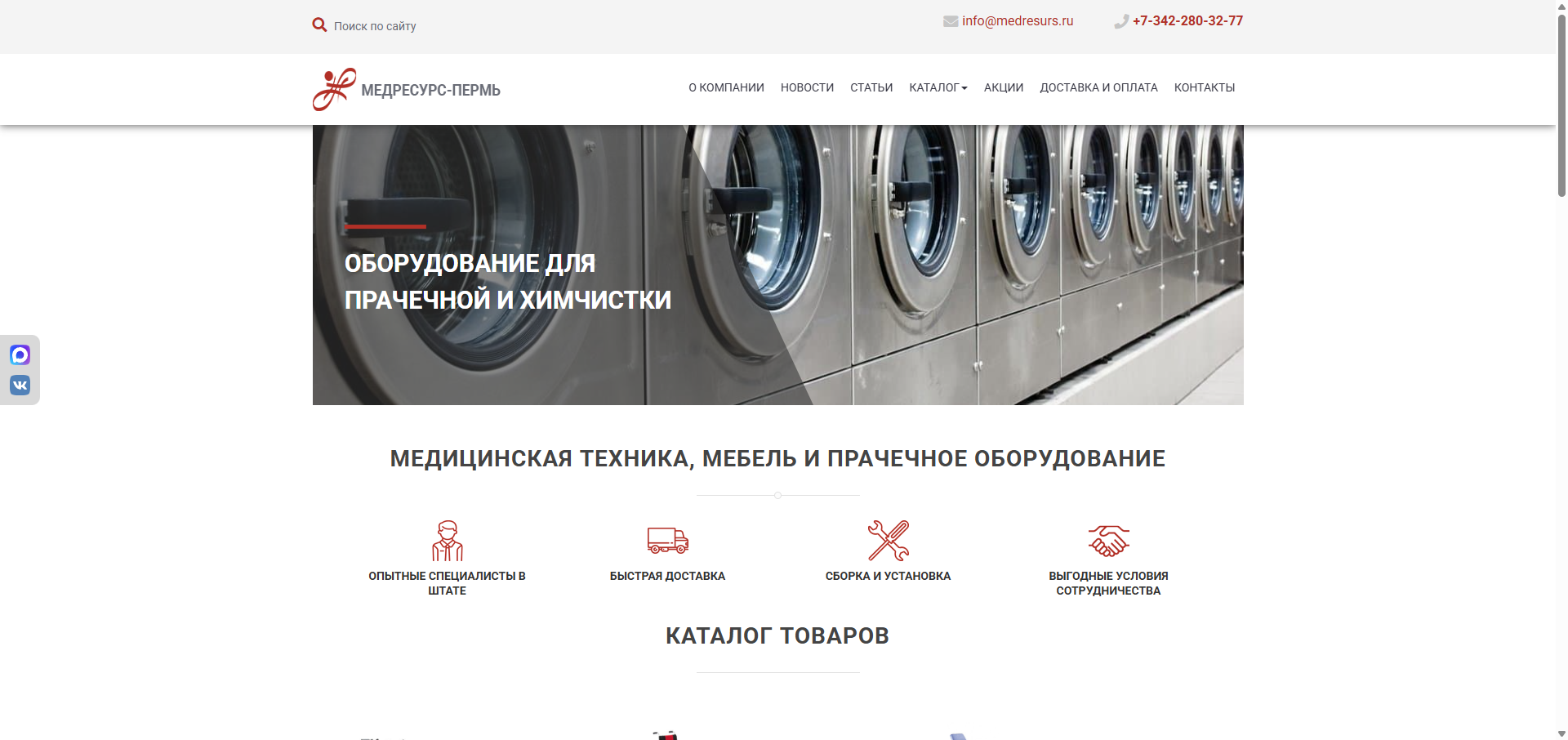Screen dimensions: 1568x740
Task: Click the wrench and screwdriver icon
Action: tap(889, 541)
